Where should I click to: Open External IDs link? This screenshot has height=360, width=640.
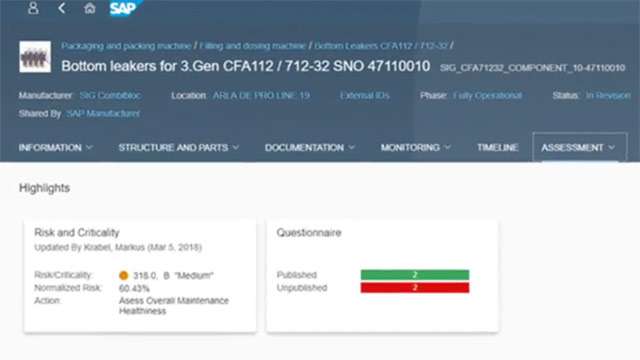tap(364, 96)
